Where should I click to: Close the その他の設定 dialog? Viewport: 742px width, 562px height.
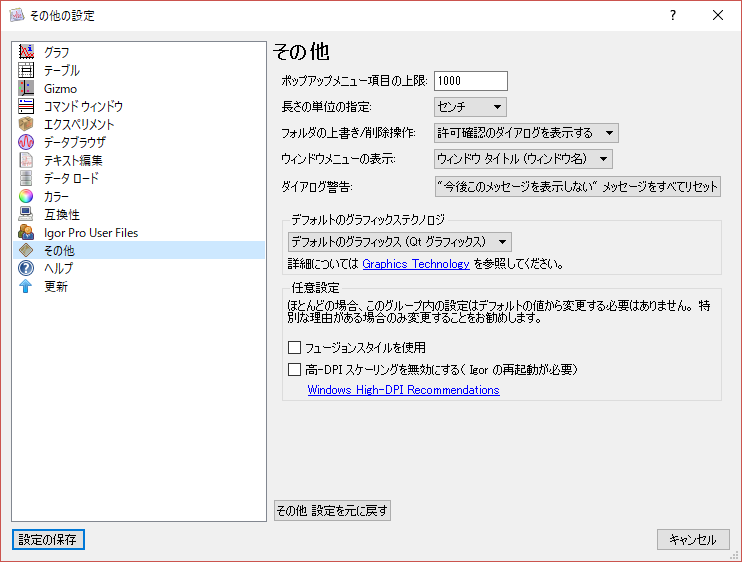tap(718, 15)
